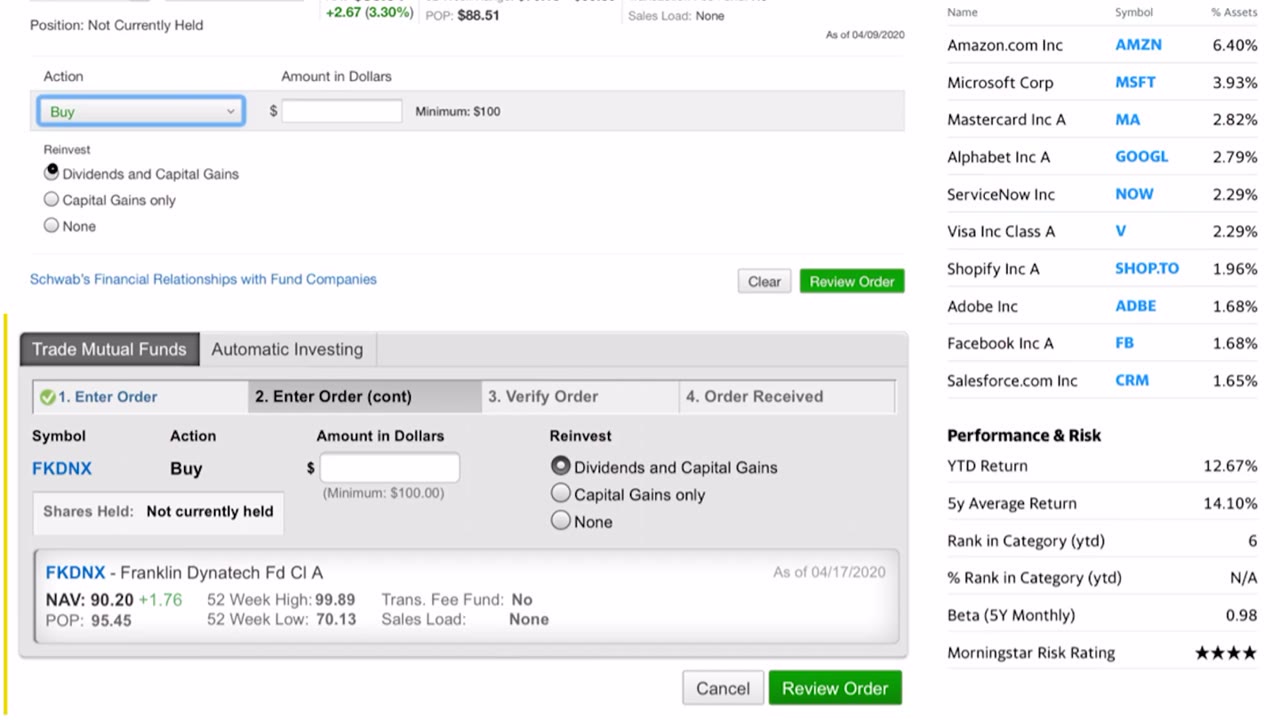Click the large lower Review Order button
Image resolution: width=1280 pixels, height=720 pixels.
coord(835,688)
